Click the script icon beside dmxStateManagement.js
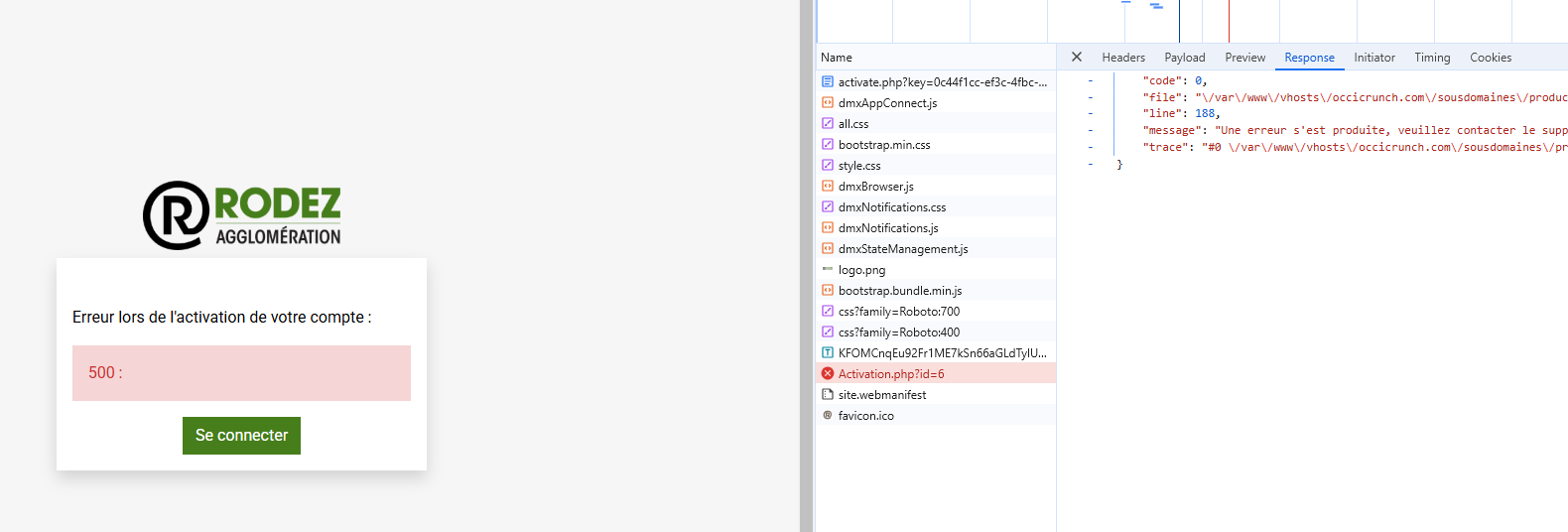The height and width of the screenshot is (532, 1568). point(828,248)
